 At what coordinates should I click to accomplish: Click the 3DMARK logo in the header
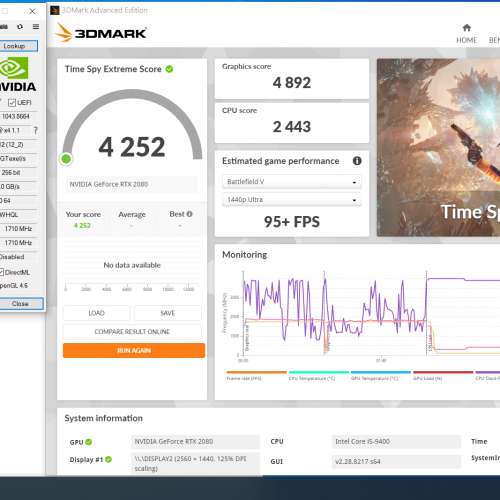[x=101, y=33]
